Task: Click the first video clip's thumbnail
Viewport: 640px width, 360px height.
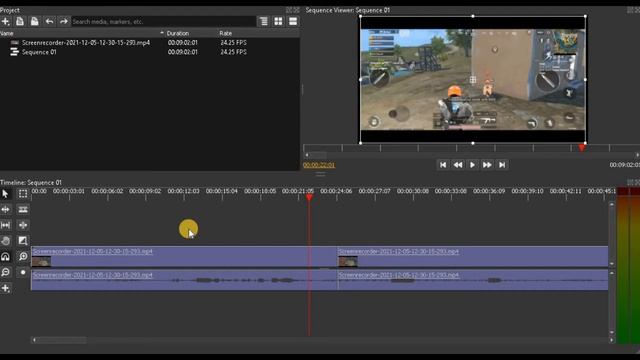Action: pos(42,261)
